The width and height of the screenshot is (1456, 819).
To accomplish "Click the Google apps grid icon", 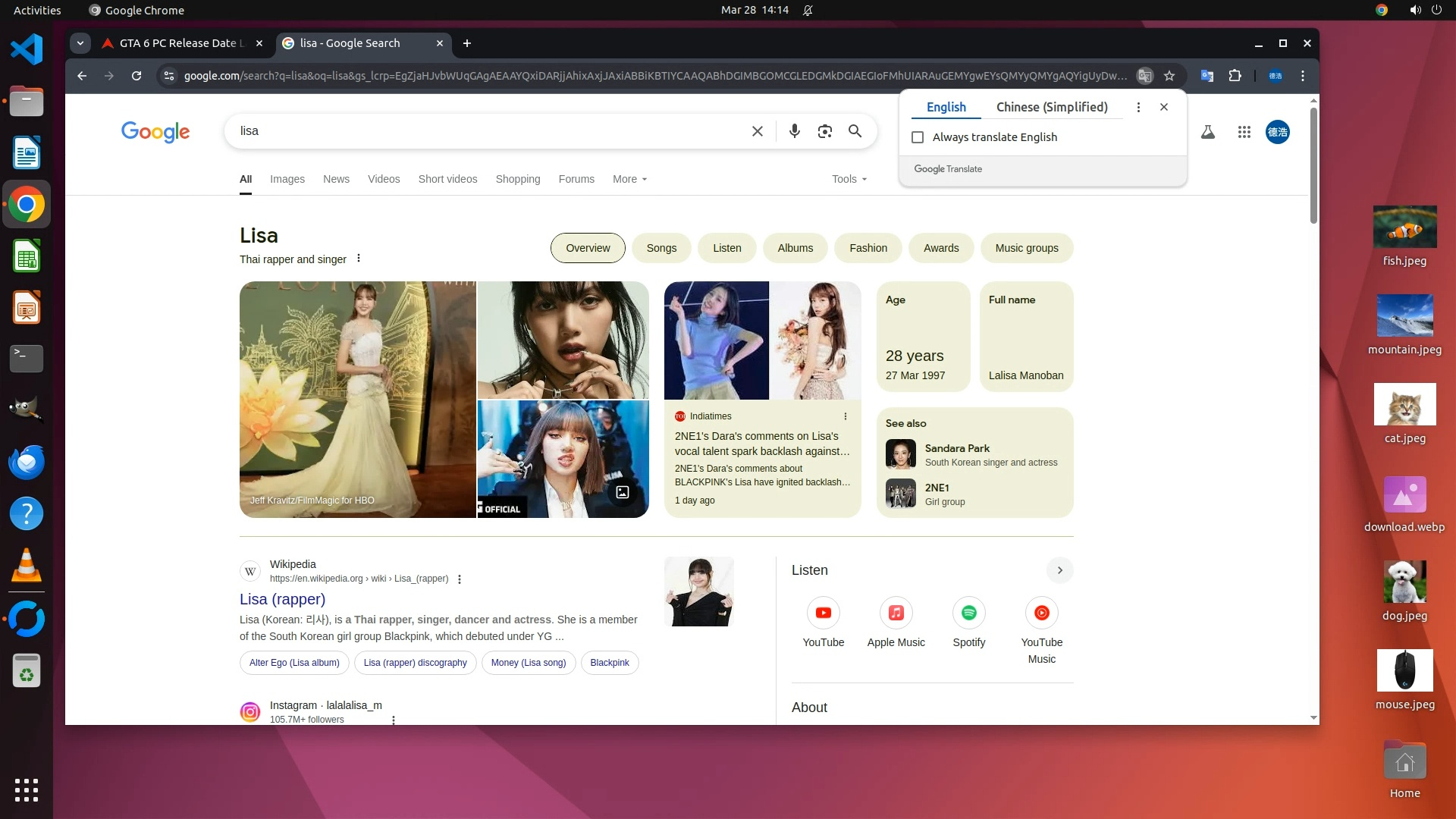I will pos(1244,132).
